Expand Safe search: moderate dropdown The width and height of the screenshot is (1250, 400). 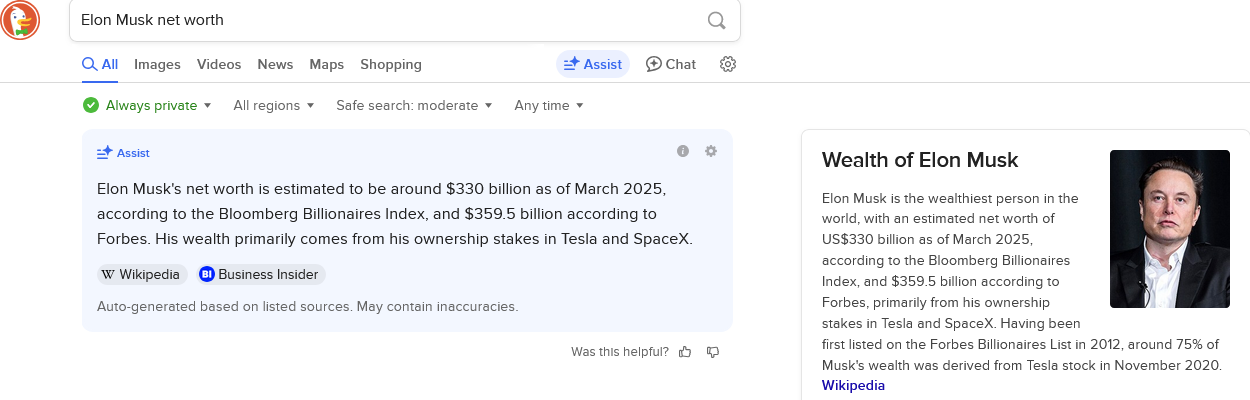point(414,105)
